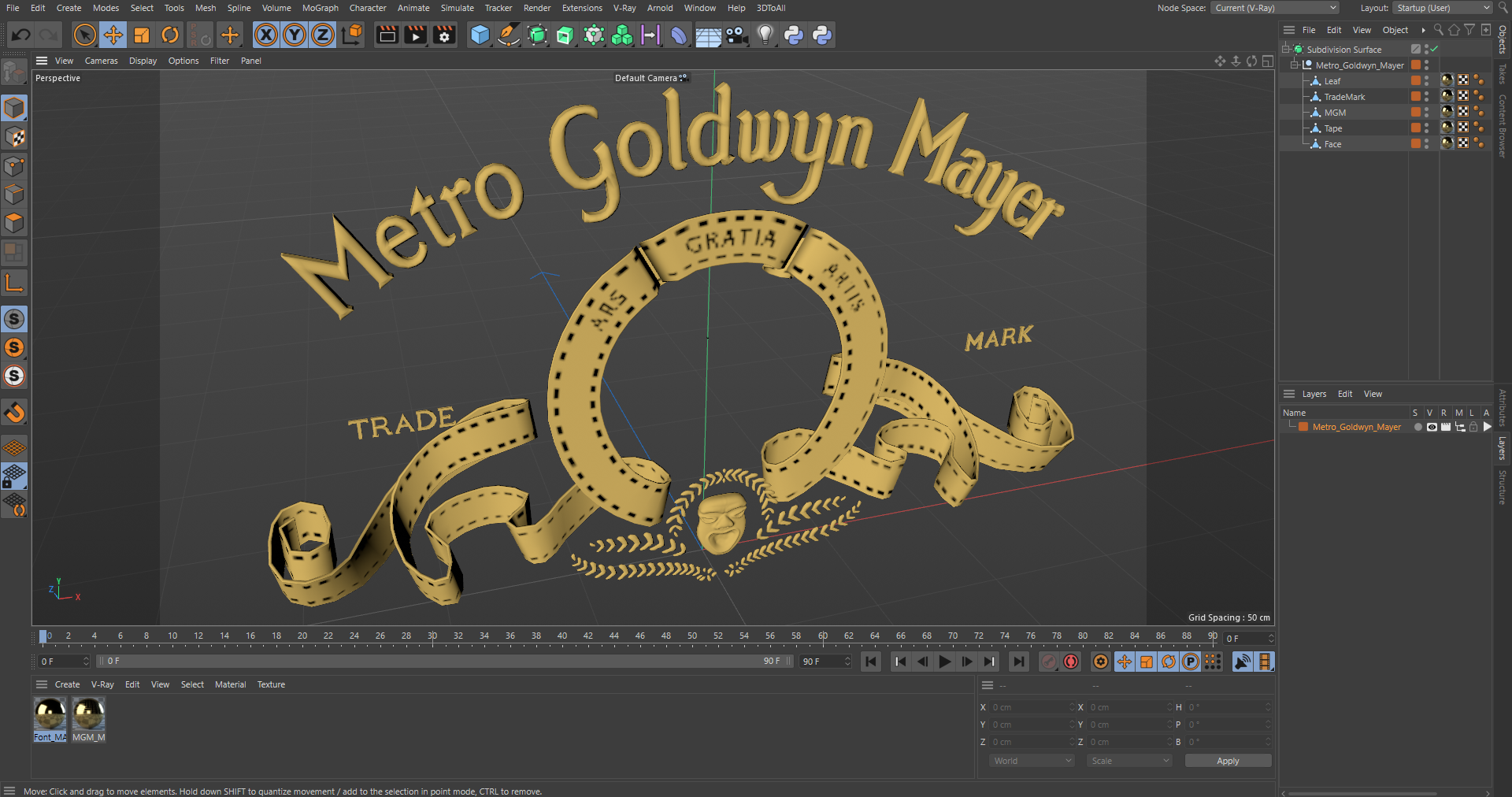Switch to Polygons mode
Viewport: 1512px width, 797px height.
[14, 223]
